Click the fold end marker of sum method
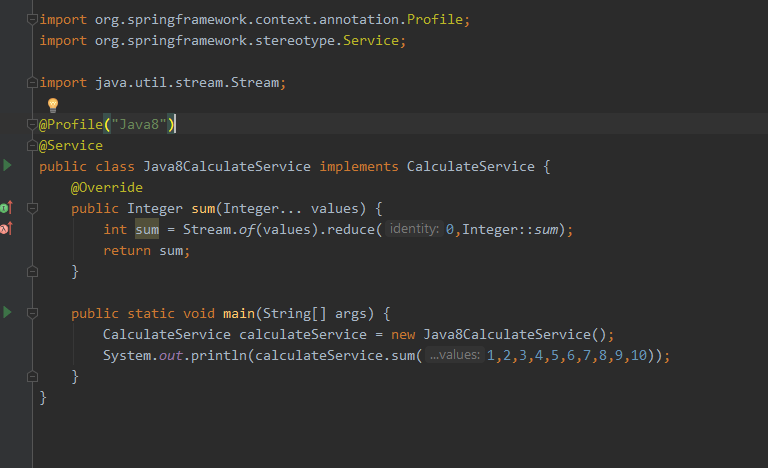The image size is (768, 468). [x=32, y=271]
